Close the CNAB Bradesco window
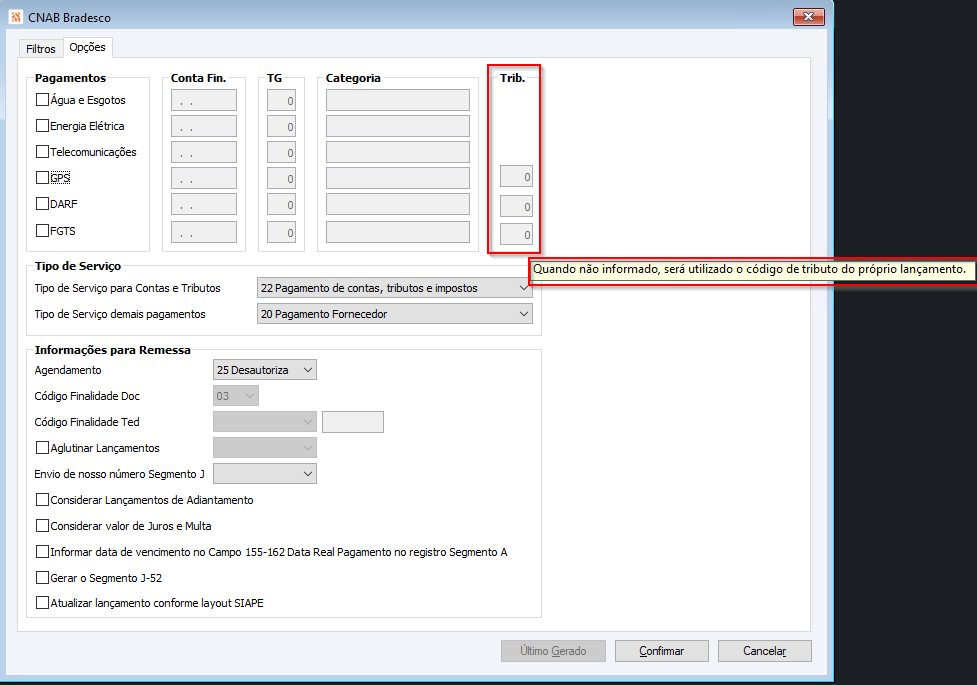The height and width of the screenshot is (685, 977). pos(808,17)
